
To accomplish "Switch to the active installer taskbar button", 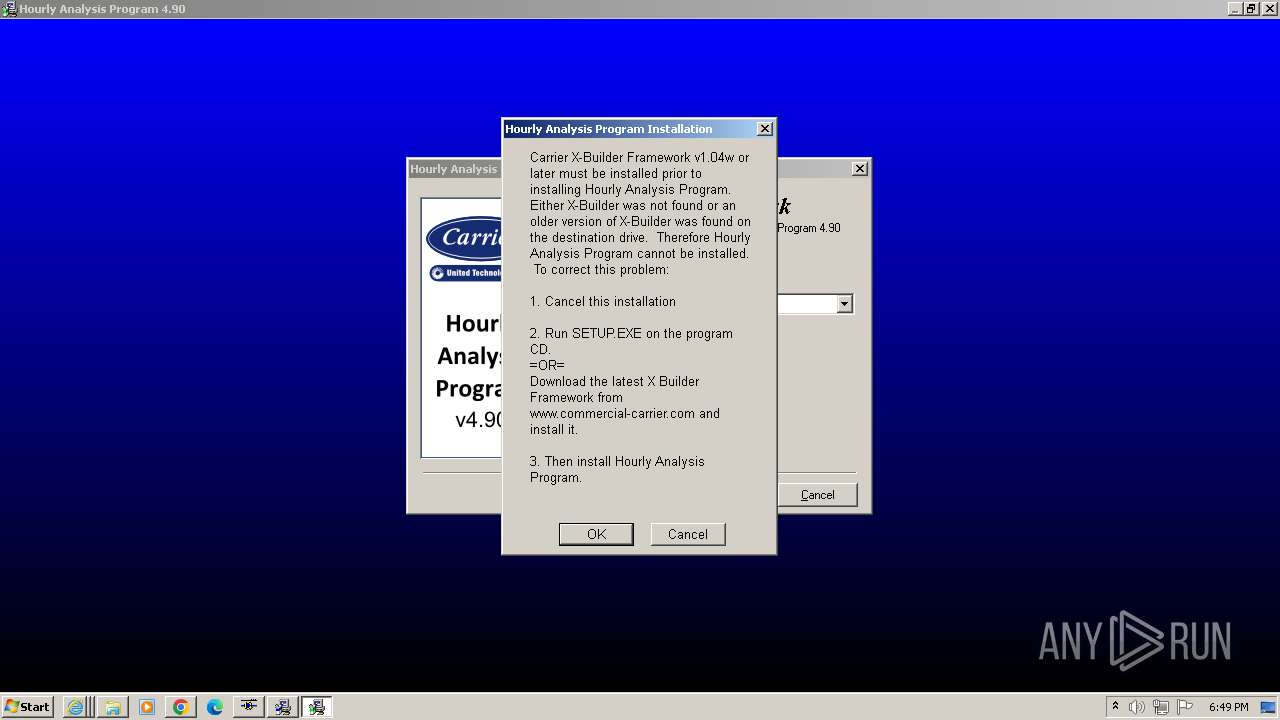I will click(x=317, y=707).
